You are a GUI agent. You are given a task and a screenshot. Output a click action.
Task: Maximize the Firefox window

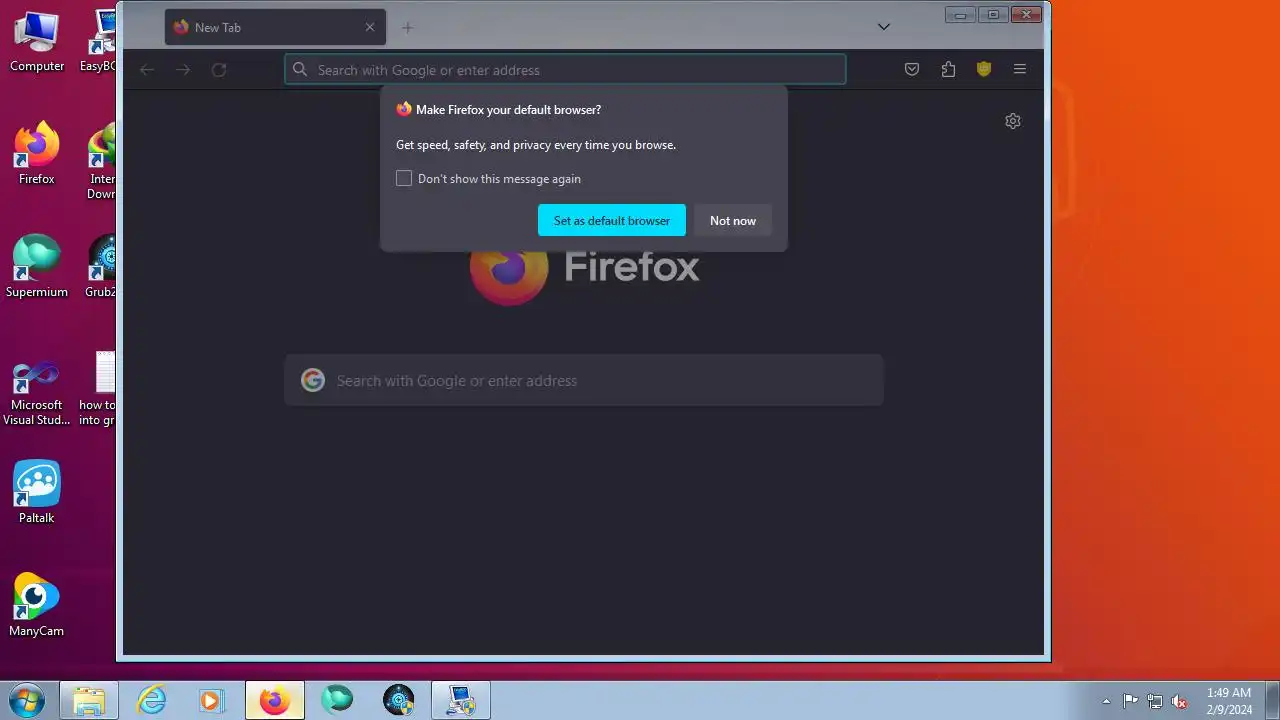pos(993,14)
